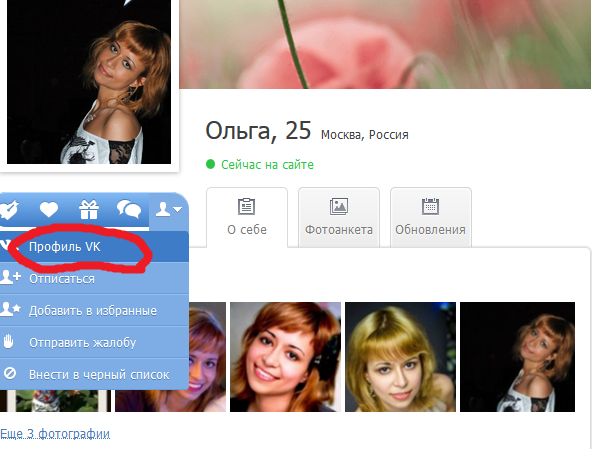This screenshot has height=449, width=597.
Task: Open Профиль VK menu entry
Action: [94, 247]
